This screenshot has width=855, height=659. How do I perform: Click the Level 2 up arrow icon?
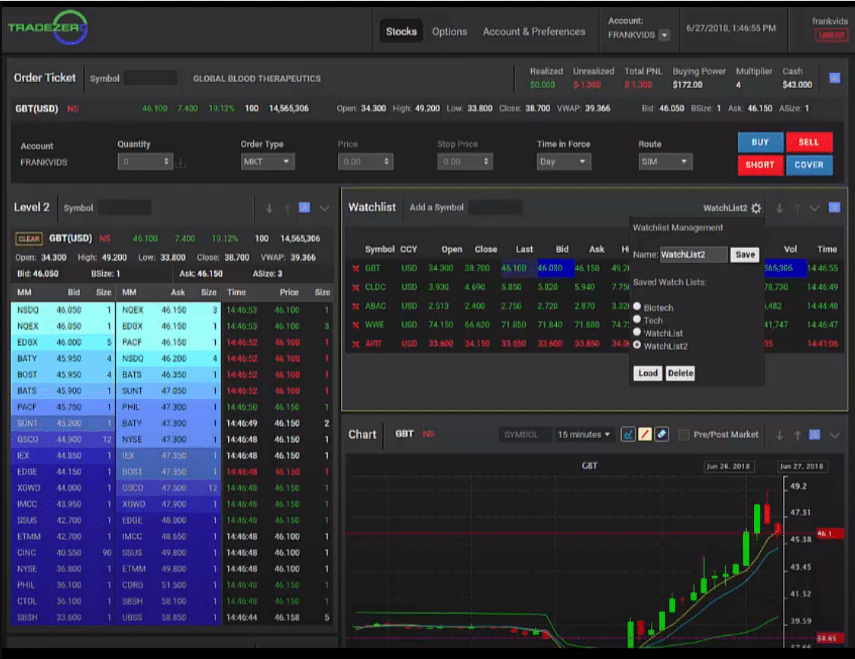[x=287, y=208]
